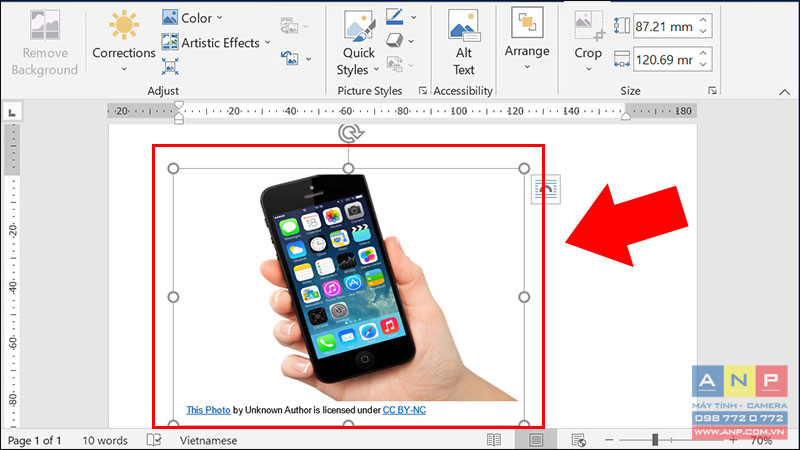Increase picture width with the up stepper

pyautogui.click(x=704, y=54)
